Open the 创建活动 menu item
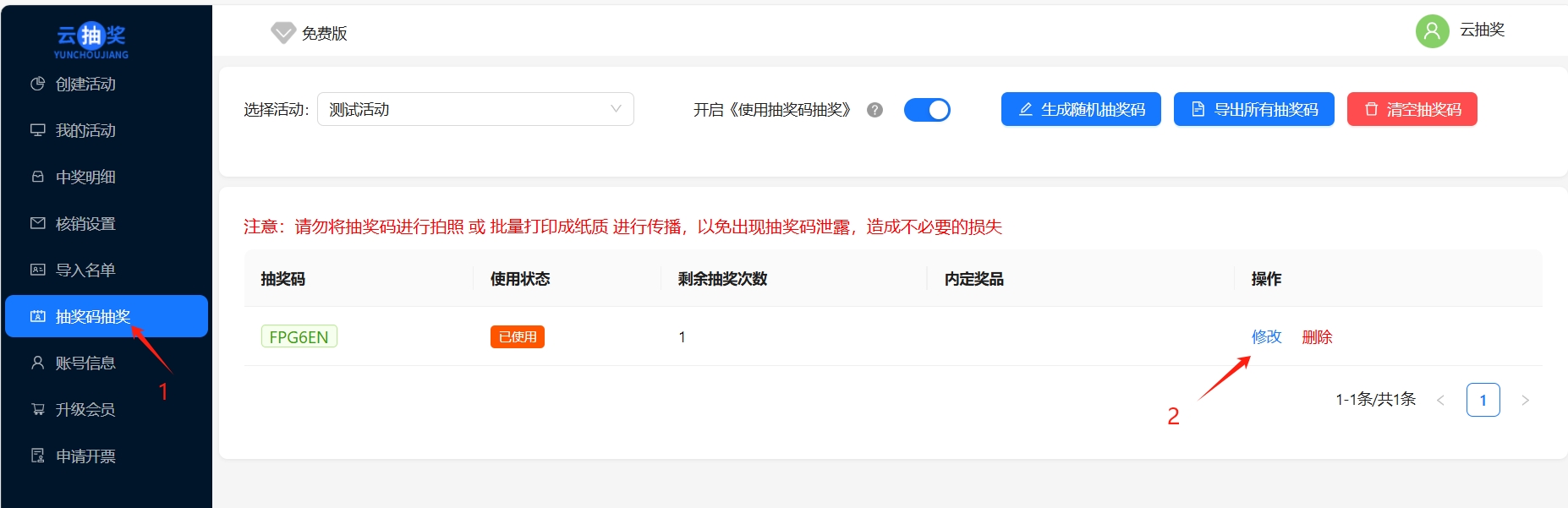This screenshot has width=1568, height=508. click(x=107, y=84)
